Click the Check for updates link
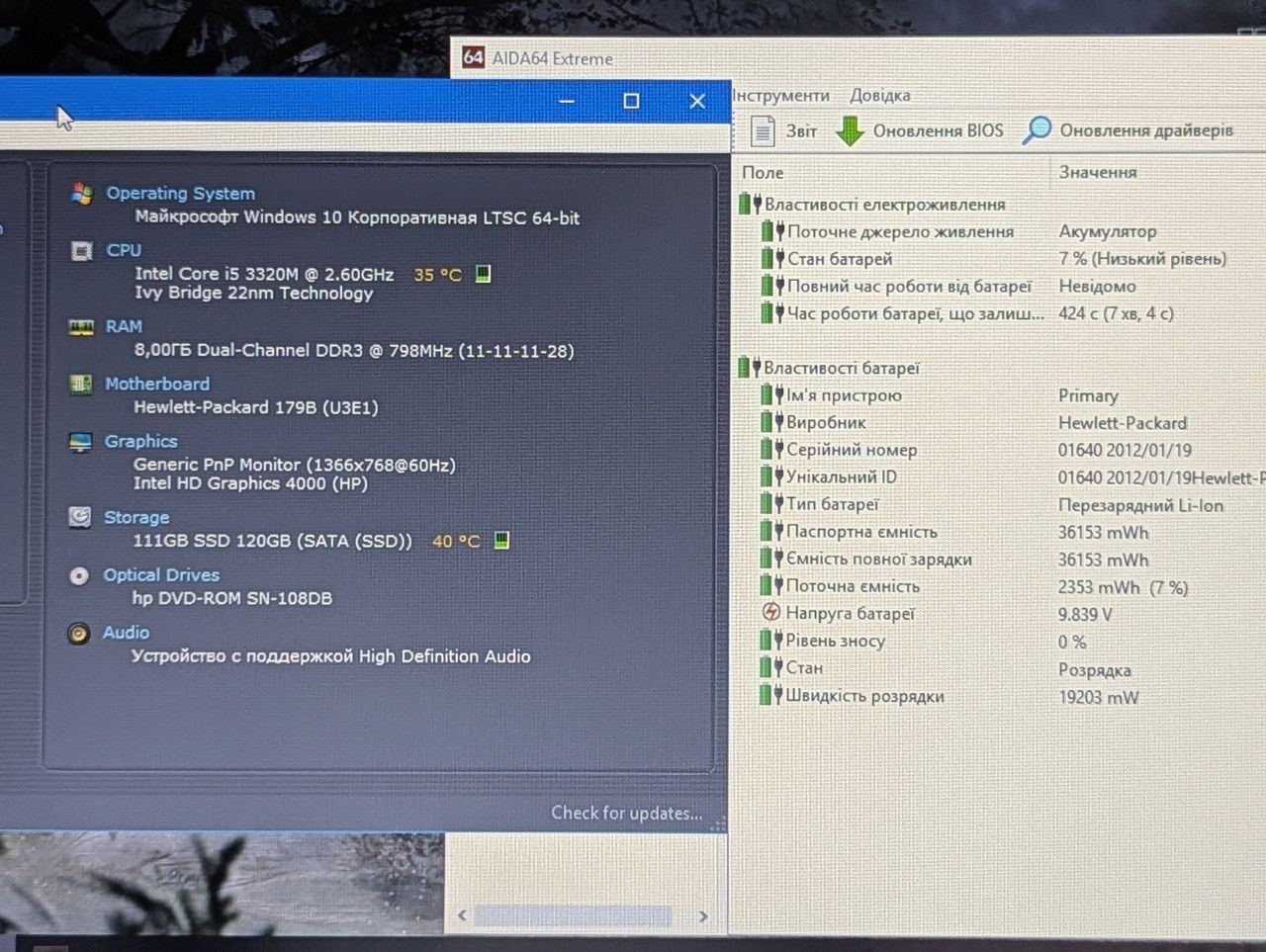The image size is (1266, 952). [x=627, y=813]
